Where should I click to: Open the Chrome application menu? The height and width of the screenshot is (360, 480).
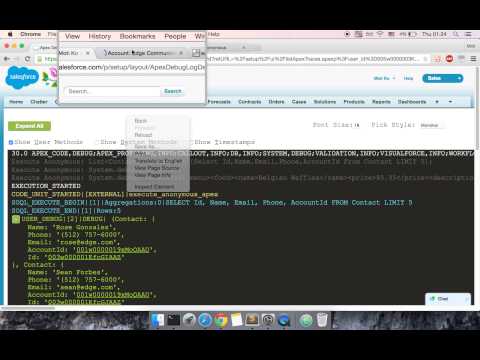click(30, 34)
